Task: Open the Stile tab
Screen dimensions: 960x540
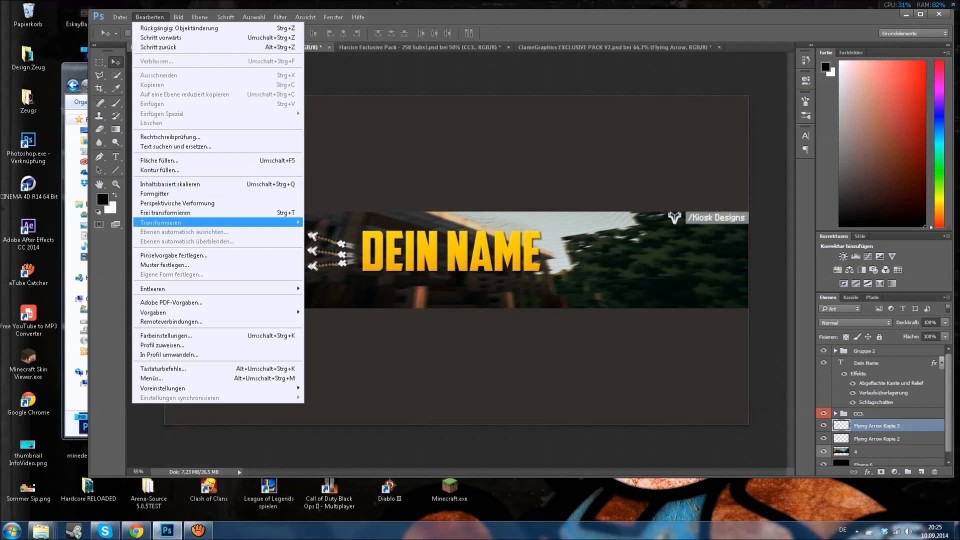Action: [x=860, y=236]
